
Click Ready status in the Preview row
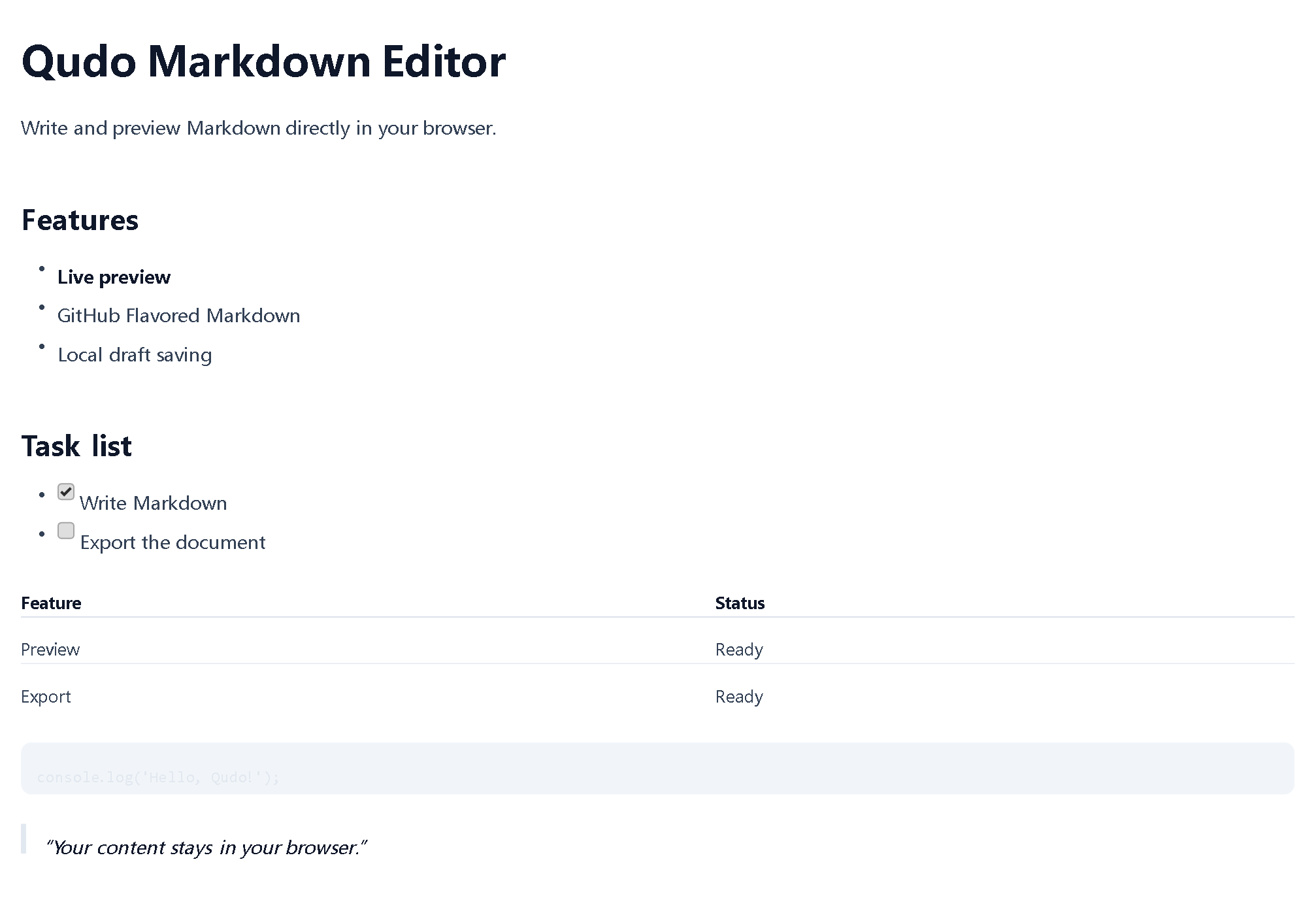click(739, 650)
